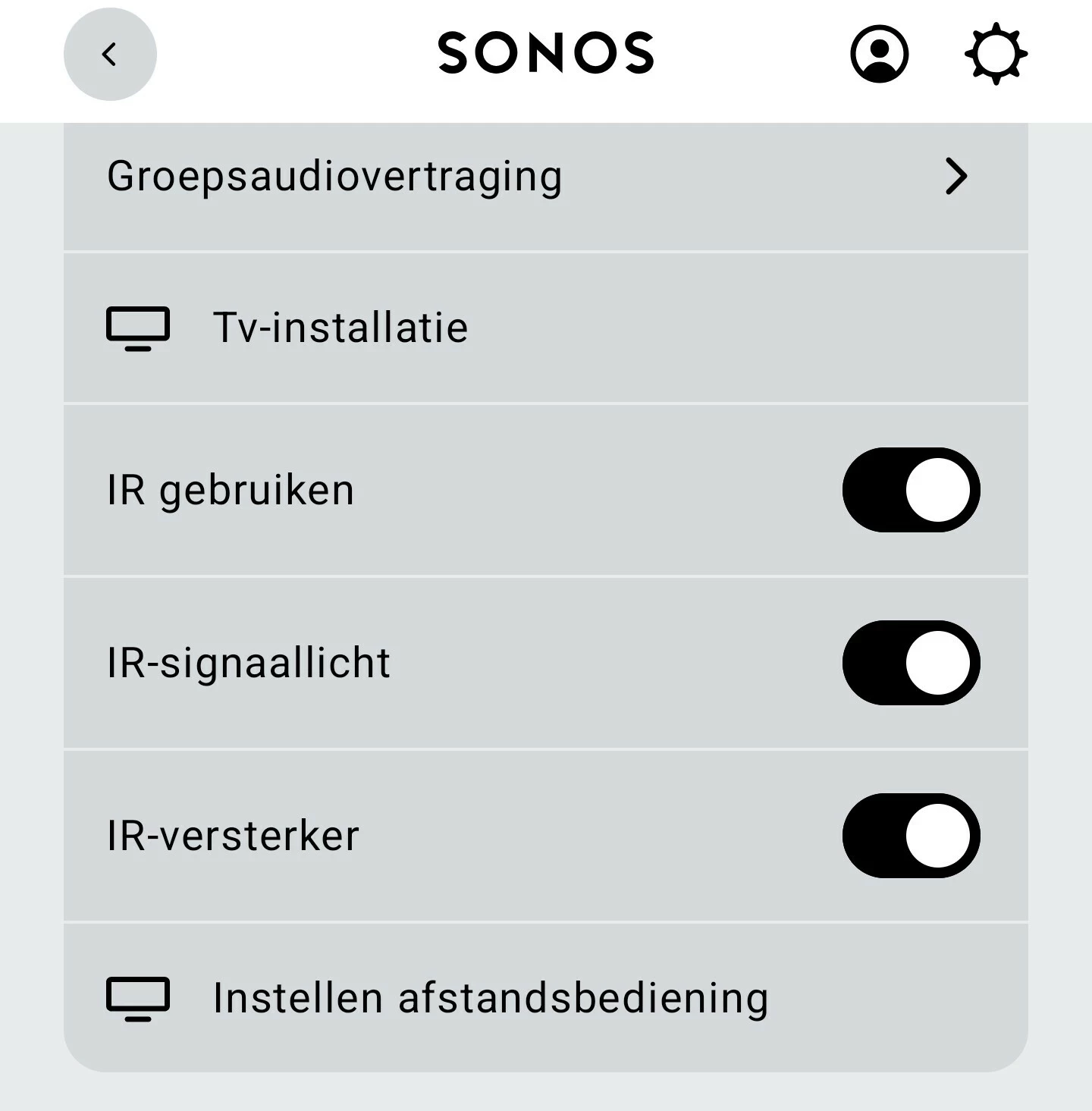Image resolution: width=1092 pixels, height=1111 pixels.
Task: Open the Instellen afstandsbediening link text
Action: pyautogui.click(x=491, y=998)
